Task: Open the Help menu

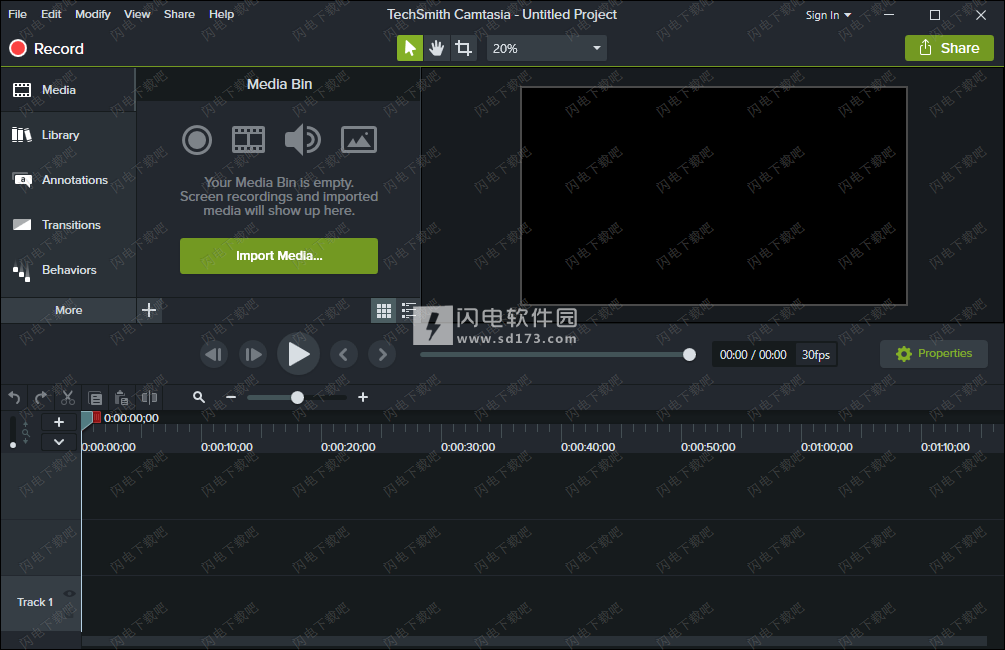Action: click(222, 14)
